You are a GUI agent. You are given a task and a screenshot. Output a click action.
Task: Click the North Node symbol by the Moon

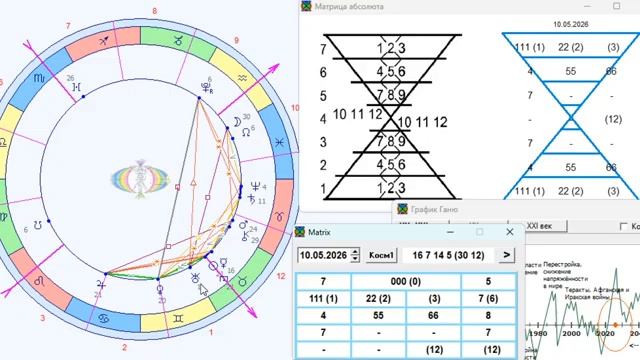pyautogui.click(x=245, y=132)
